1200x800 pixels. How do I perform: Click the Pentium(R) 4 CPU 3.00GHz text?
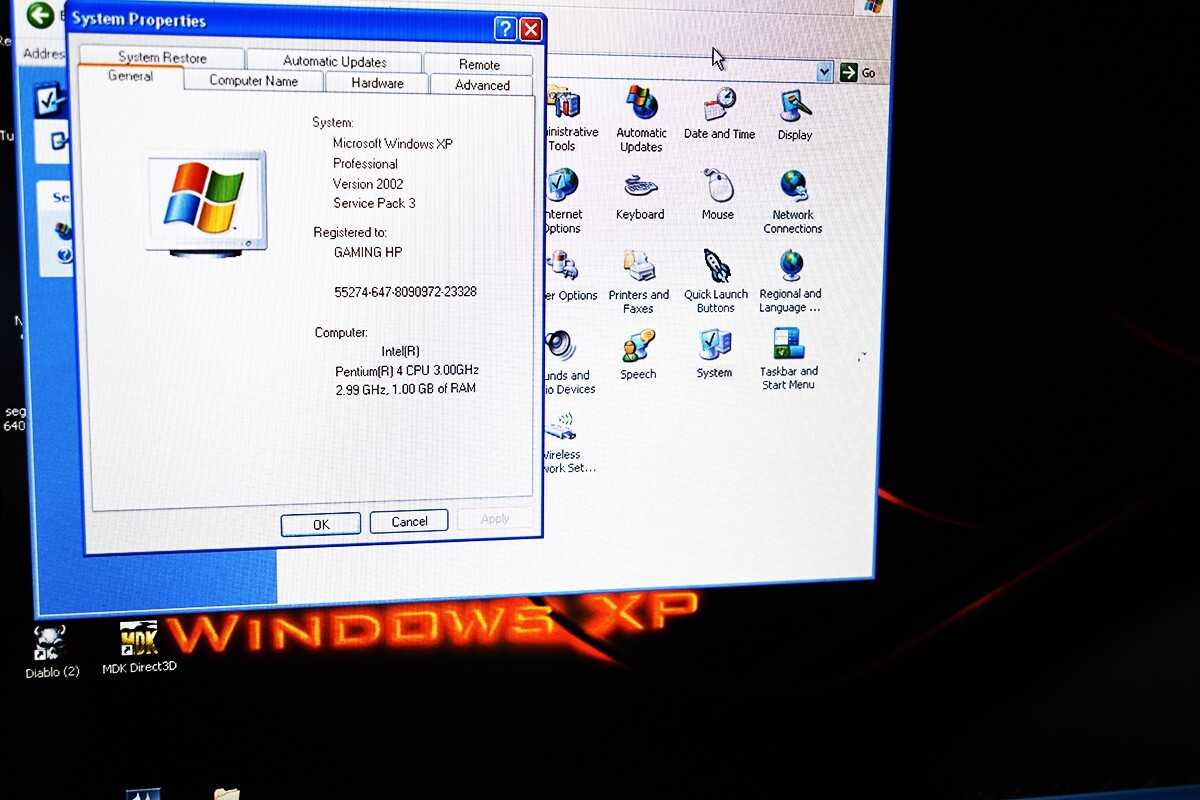(x=407, y=371)
